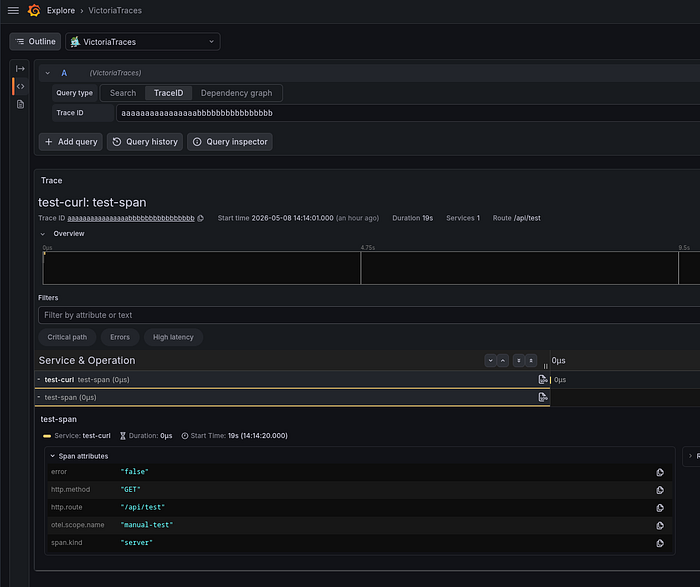Expand one level with the down chevron
Image resolution: width=700 pixels, height=587 pixels.
pyautogui.click(x=490, y=361)
